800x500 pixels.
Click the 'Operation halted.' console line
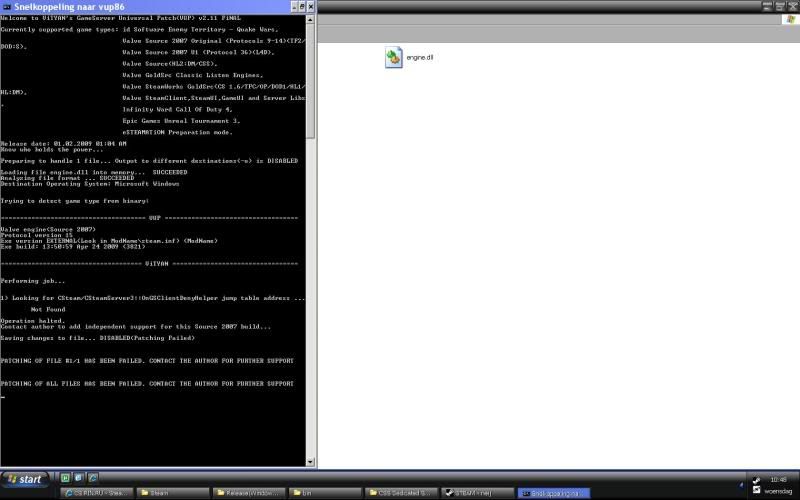click(x=33, y=321)
